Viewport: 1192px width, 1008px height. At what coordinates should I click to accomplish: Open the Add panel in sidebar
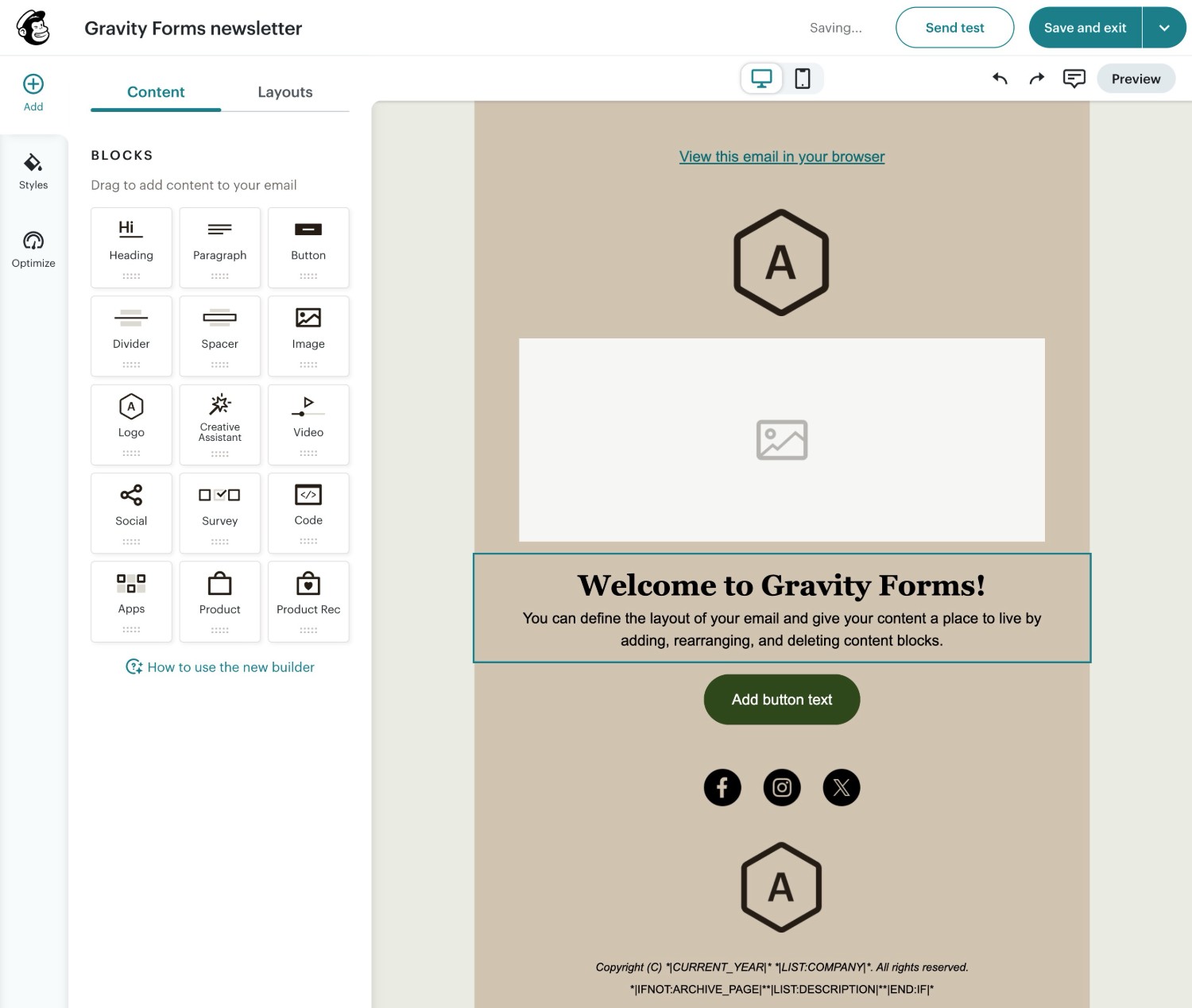[x=33, y=93]
